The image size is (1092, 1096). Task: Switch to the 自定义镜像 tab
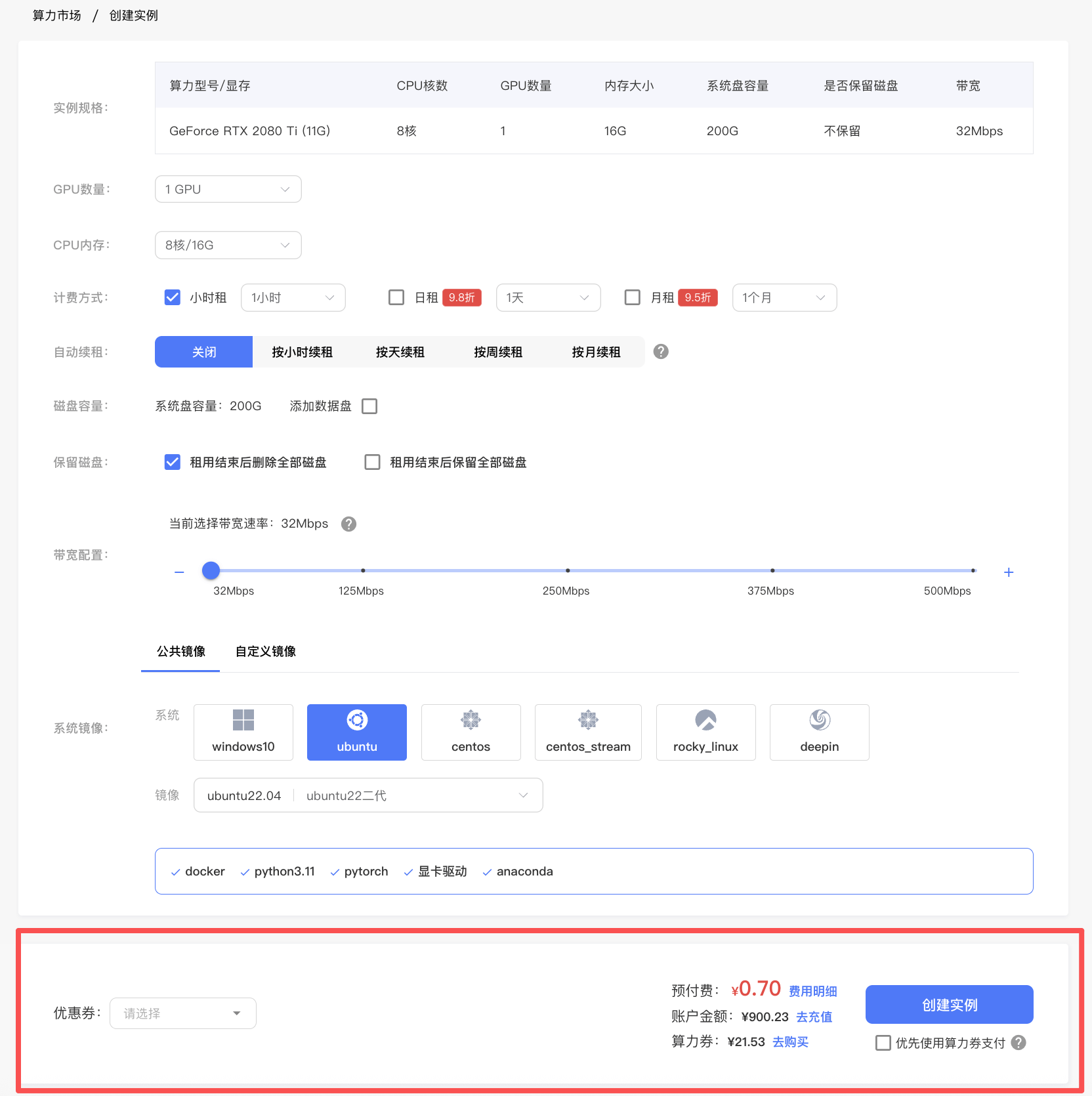pyautogui.click(x=266, y=651)
